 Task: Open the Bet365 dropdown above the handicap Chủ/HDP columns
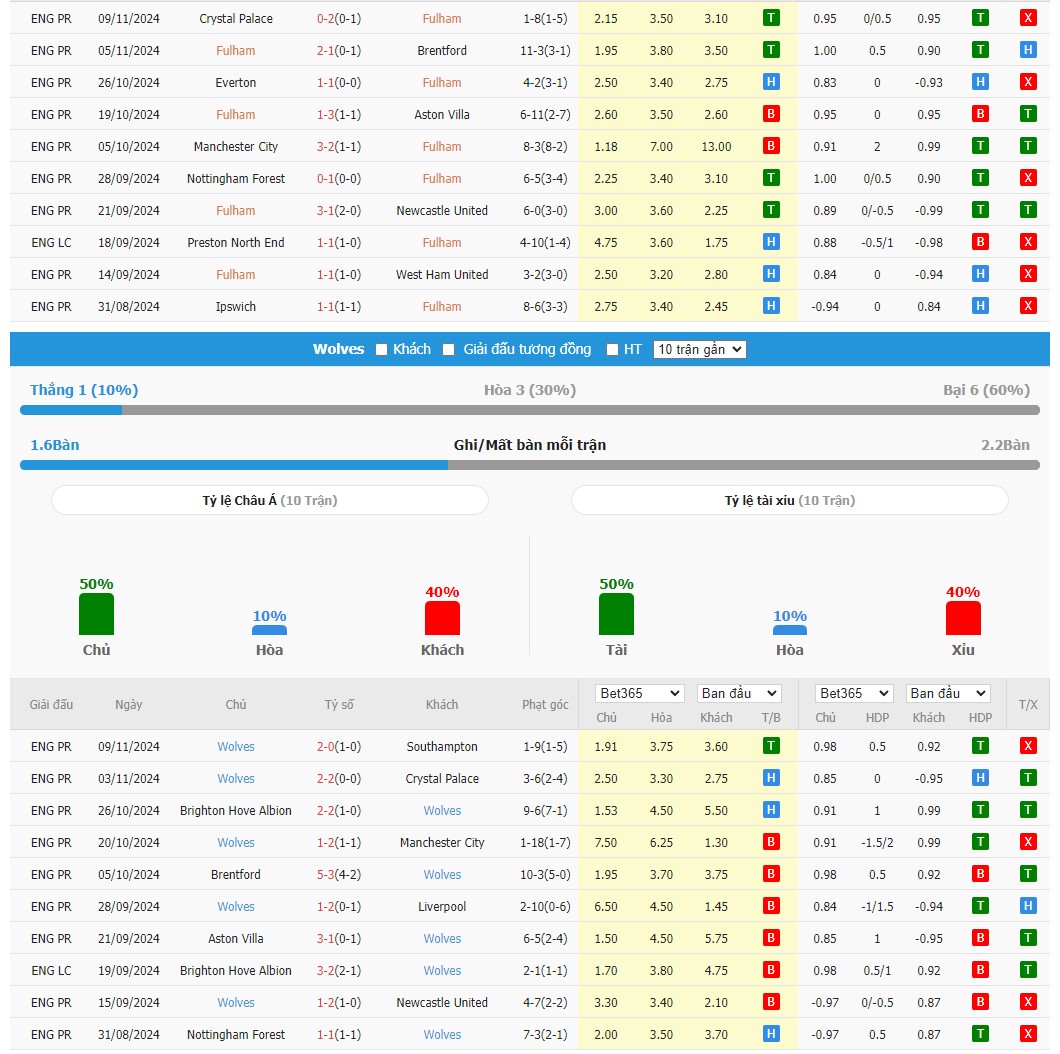coord(854,694)
